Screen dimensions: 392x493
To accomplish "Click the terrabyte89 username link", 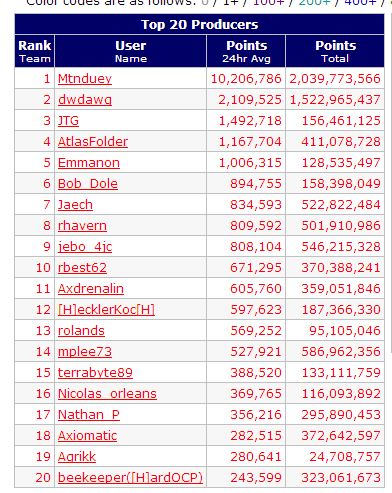I will click(95, 373).
